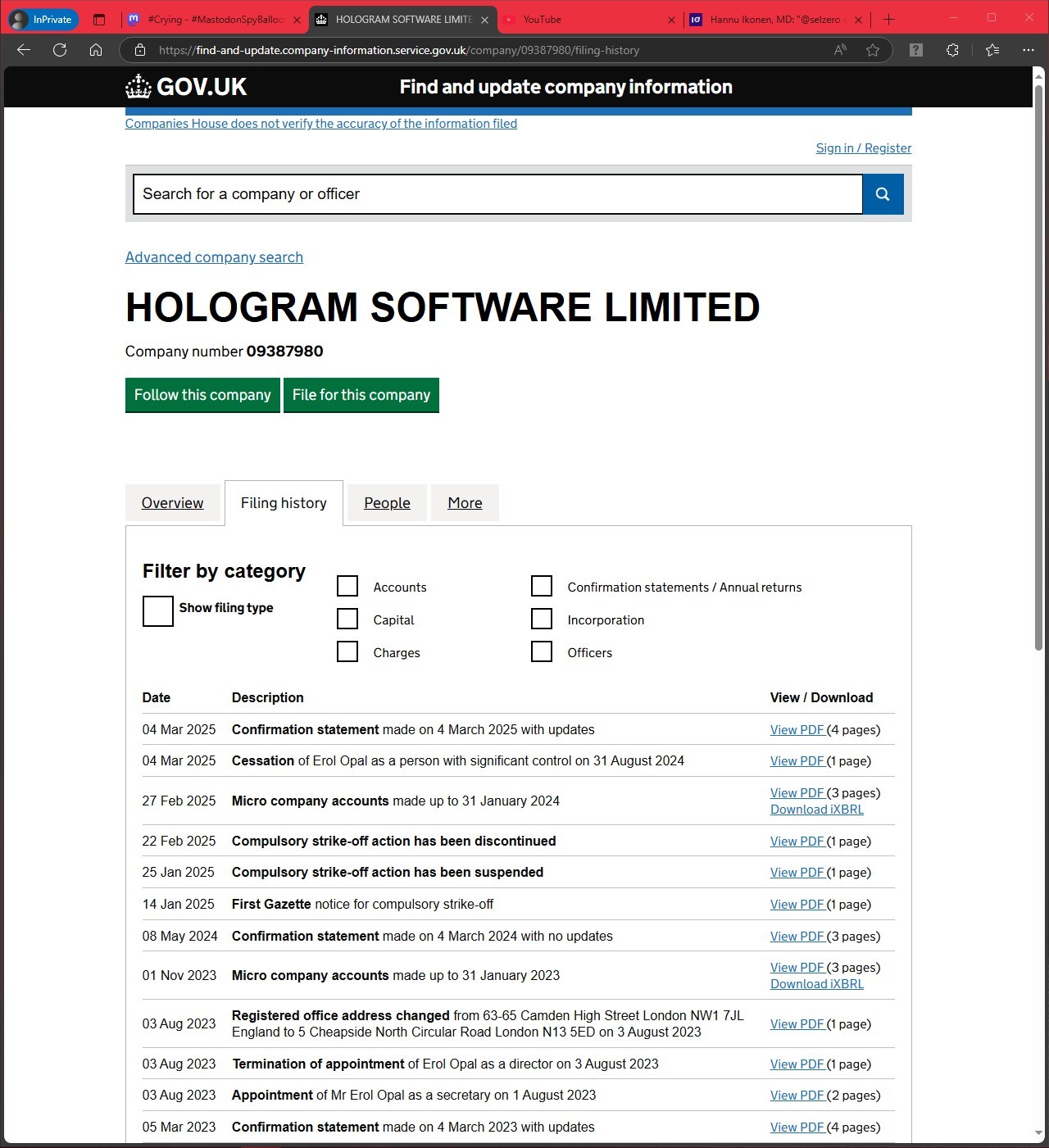View PDF for 4 March 2024 confirmation statement
The image size is (1049, 1148).
tap(797, 937)
